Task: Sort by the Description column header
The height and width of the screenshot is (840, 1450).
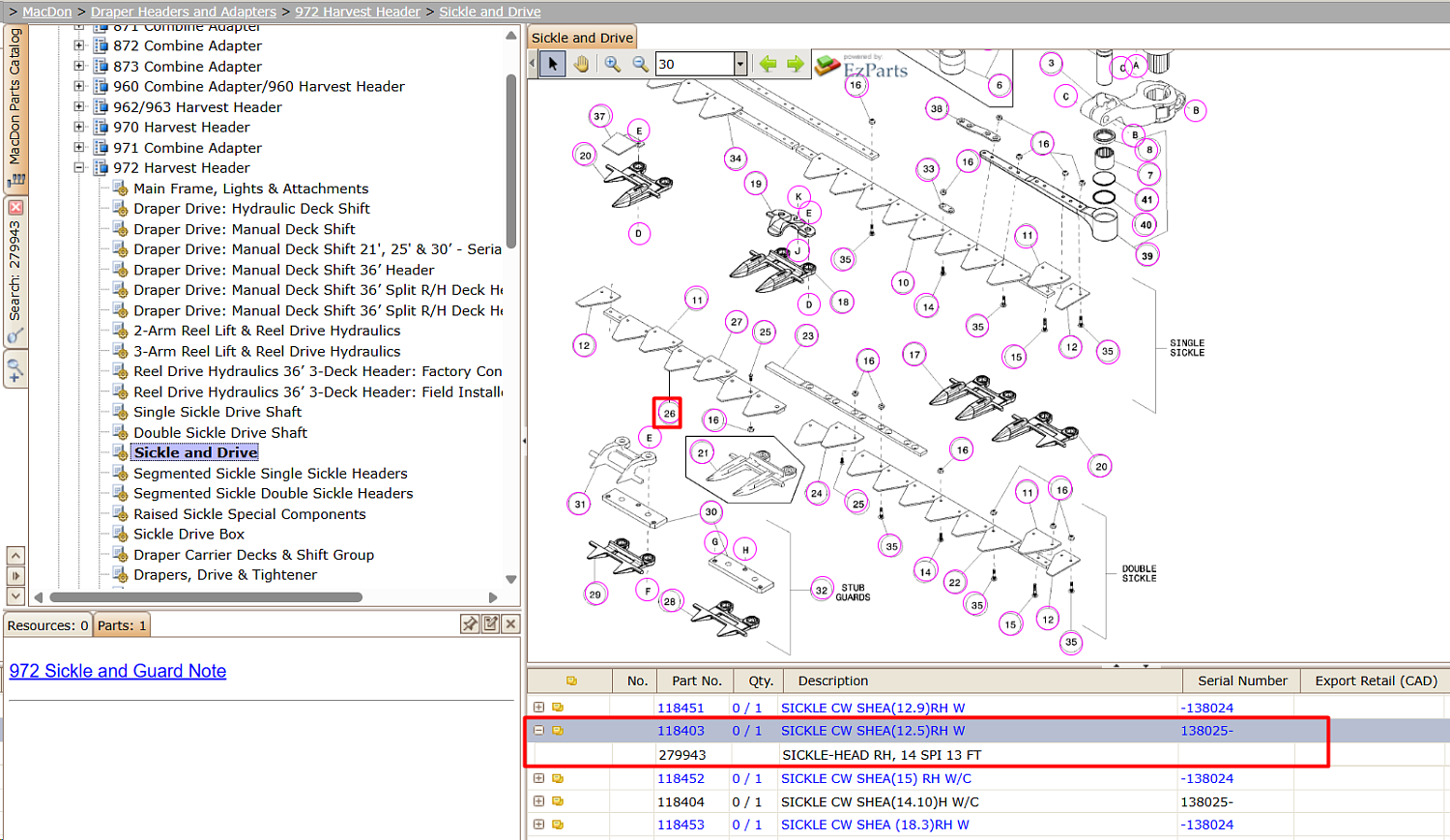Action: tap(983, 681)
